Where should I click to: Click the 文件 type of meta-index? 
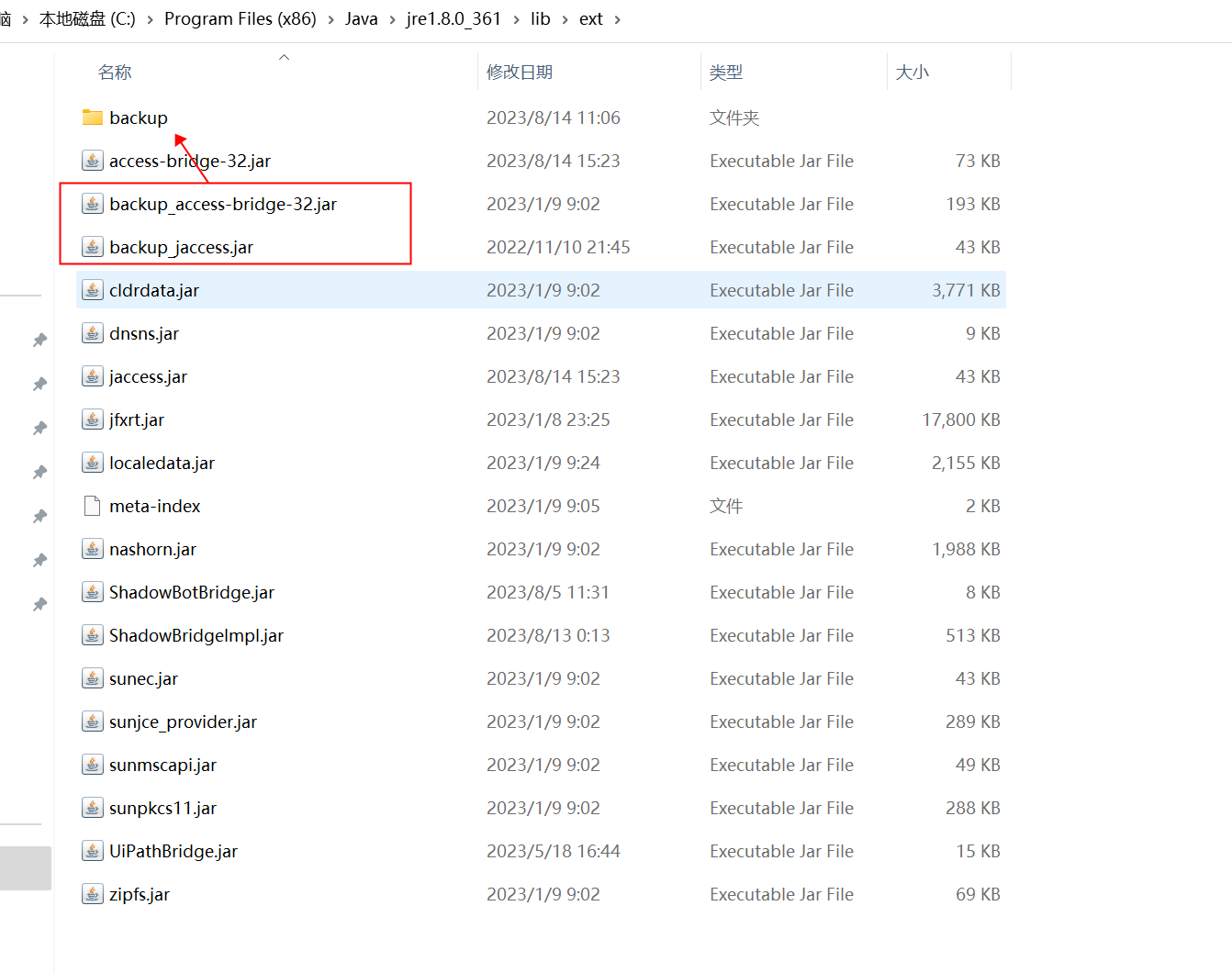726,506
